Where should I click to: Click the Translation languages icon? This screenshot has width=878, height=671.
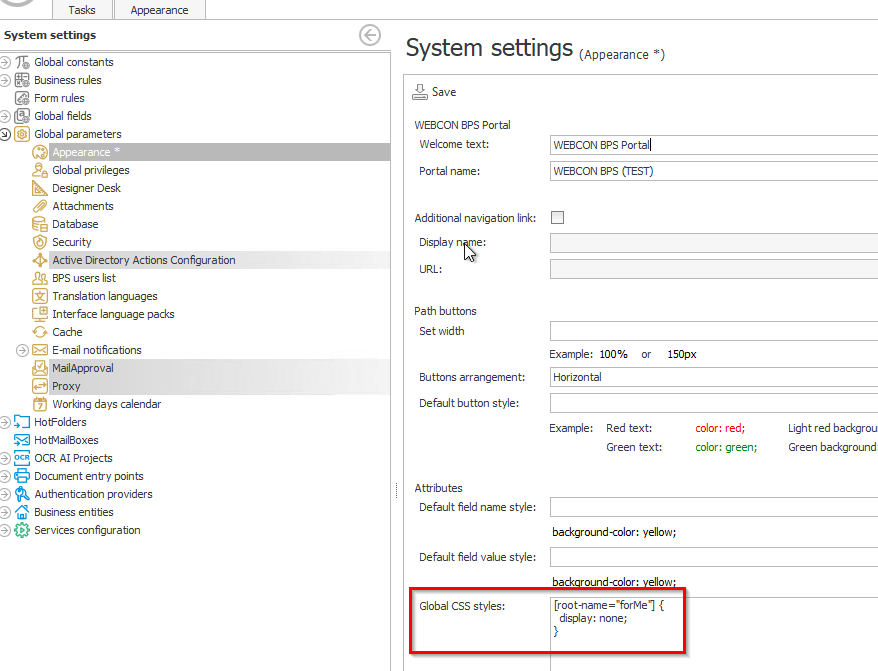click(40, 296)
